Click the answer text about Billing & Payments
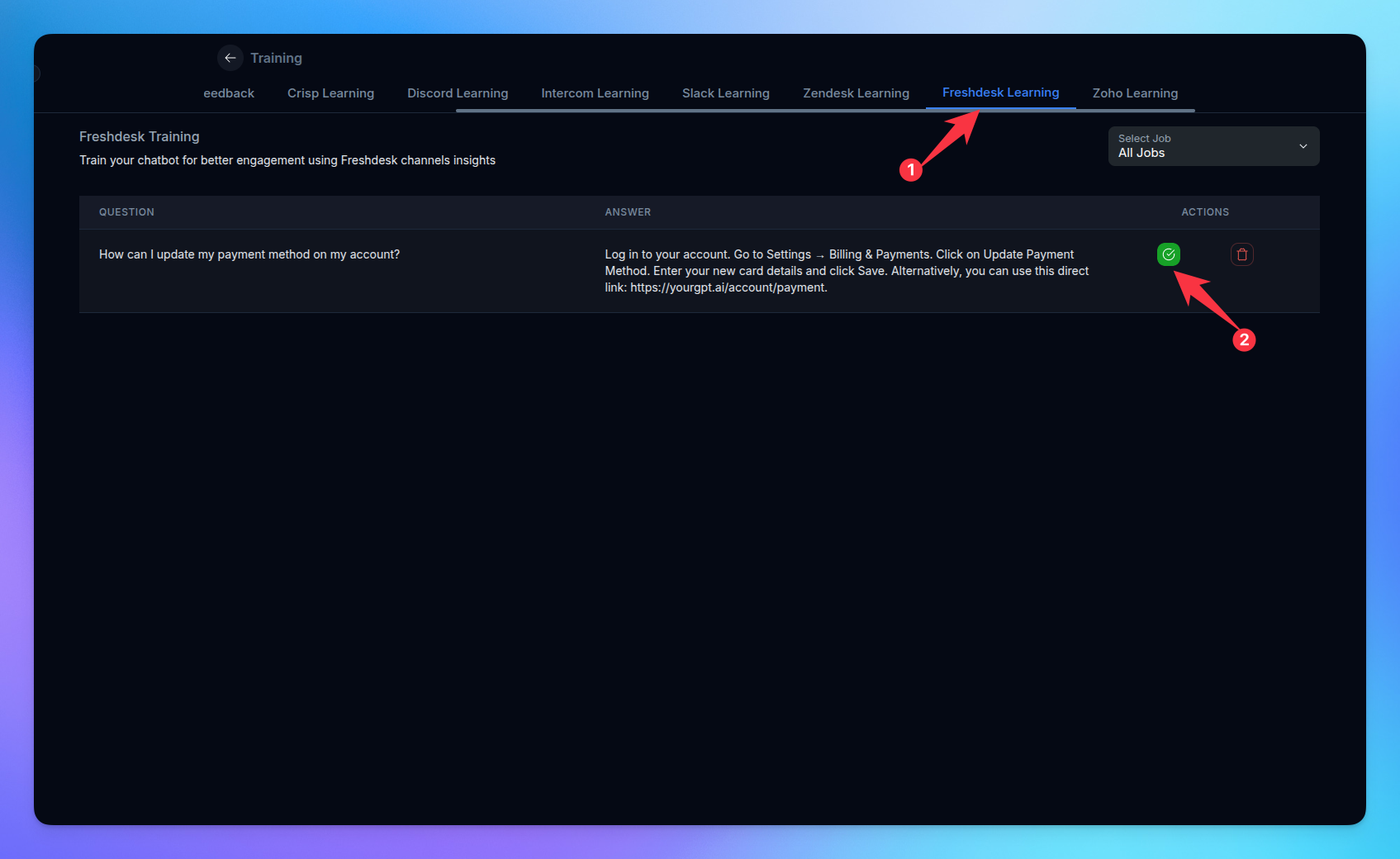 pos(847,271)
